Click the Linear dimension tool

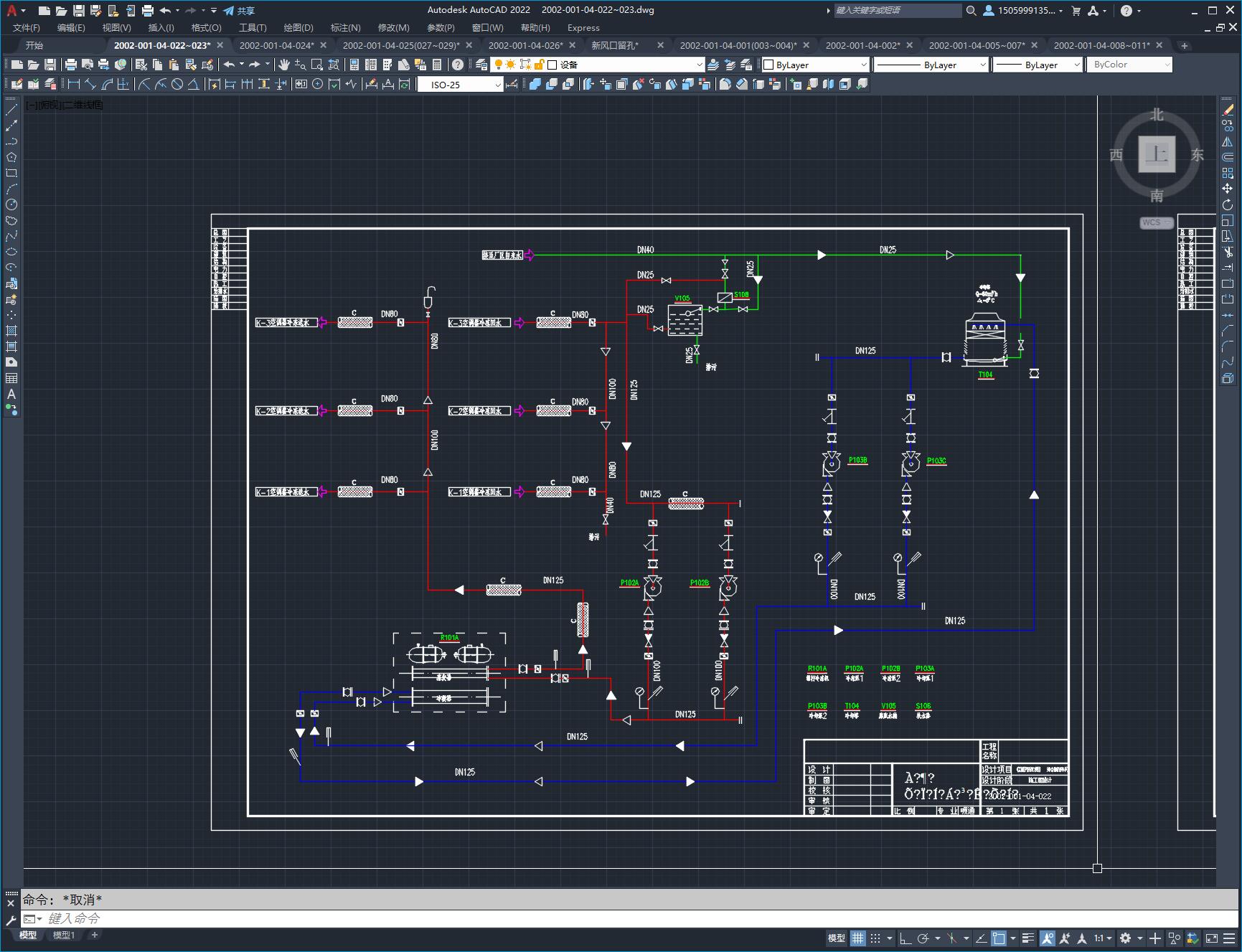point(73,85)
